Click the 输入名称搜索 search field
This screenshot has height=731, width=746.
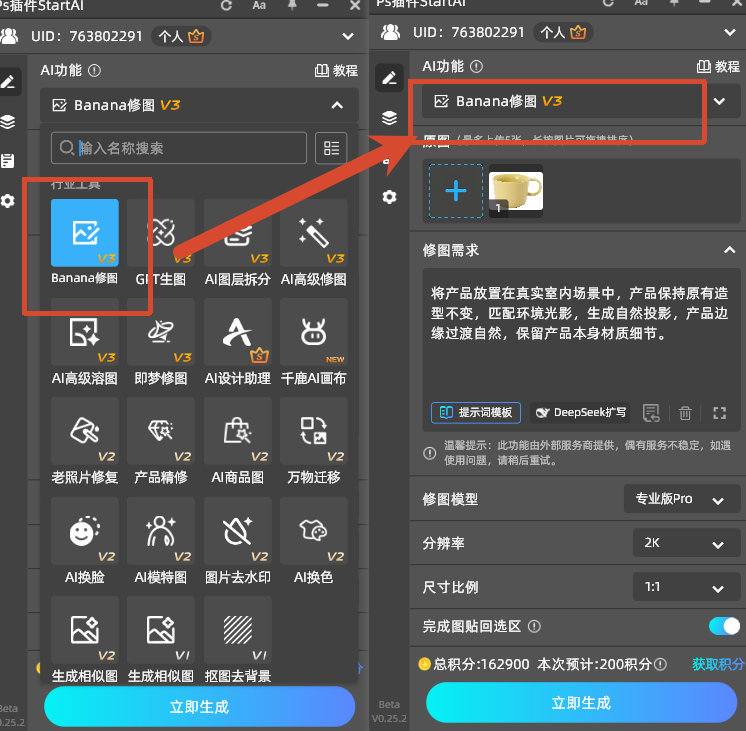tap(179, 148)
